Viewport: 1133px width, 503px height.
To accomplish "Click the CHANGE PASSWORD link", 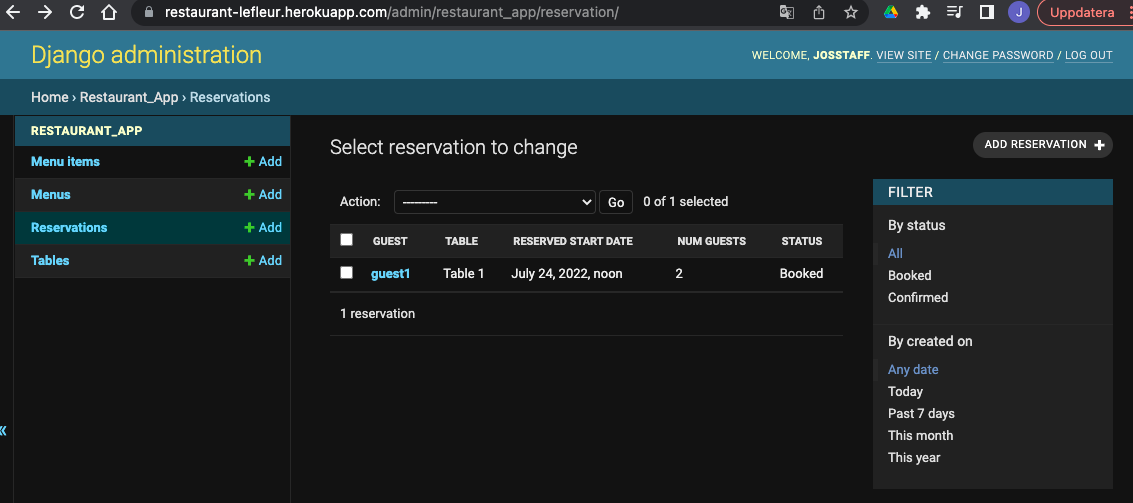I will 998,56.
